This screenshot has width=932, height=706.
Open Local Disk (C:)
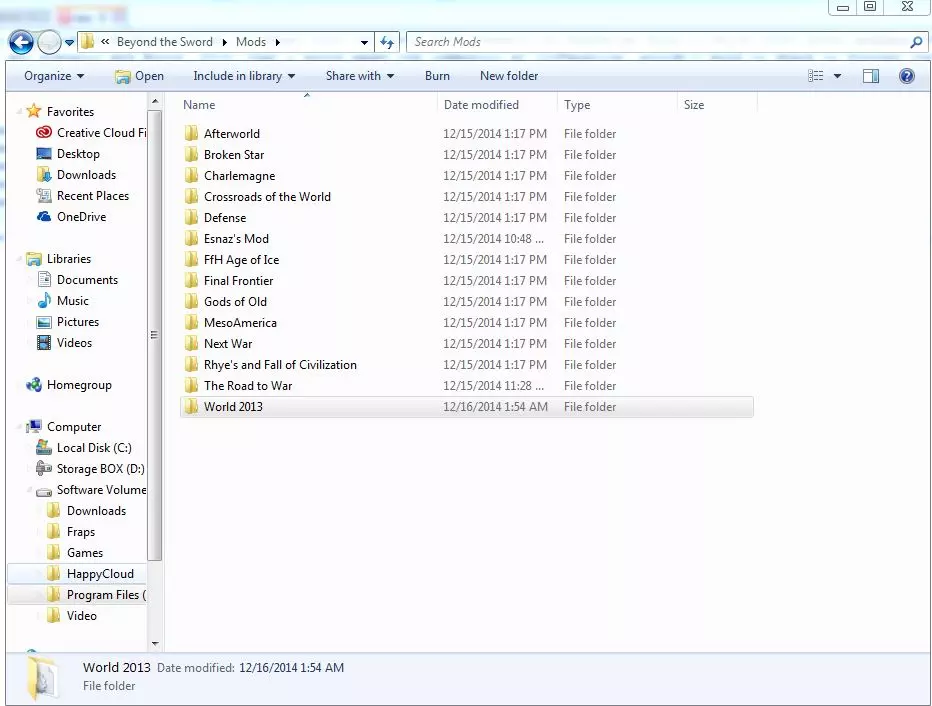[94, 447]
